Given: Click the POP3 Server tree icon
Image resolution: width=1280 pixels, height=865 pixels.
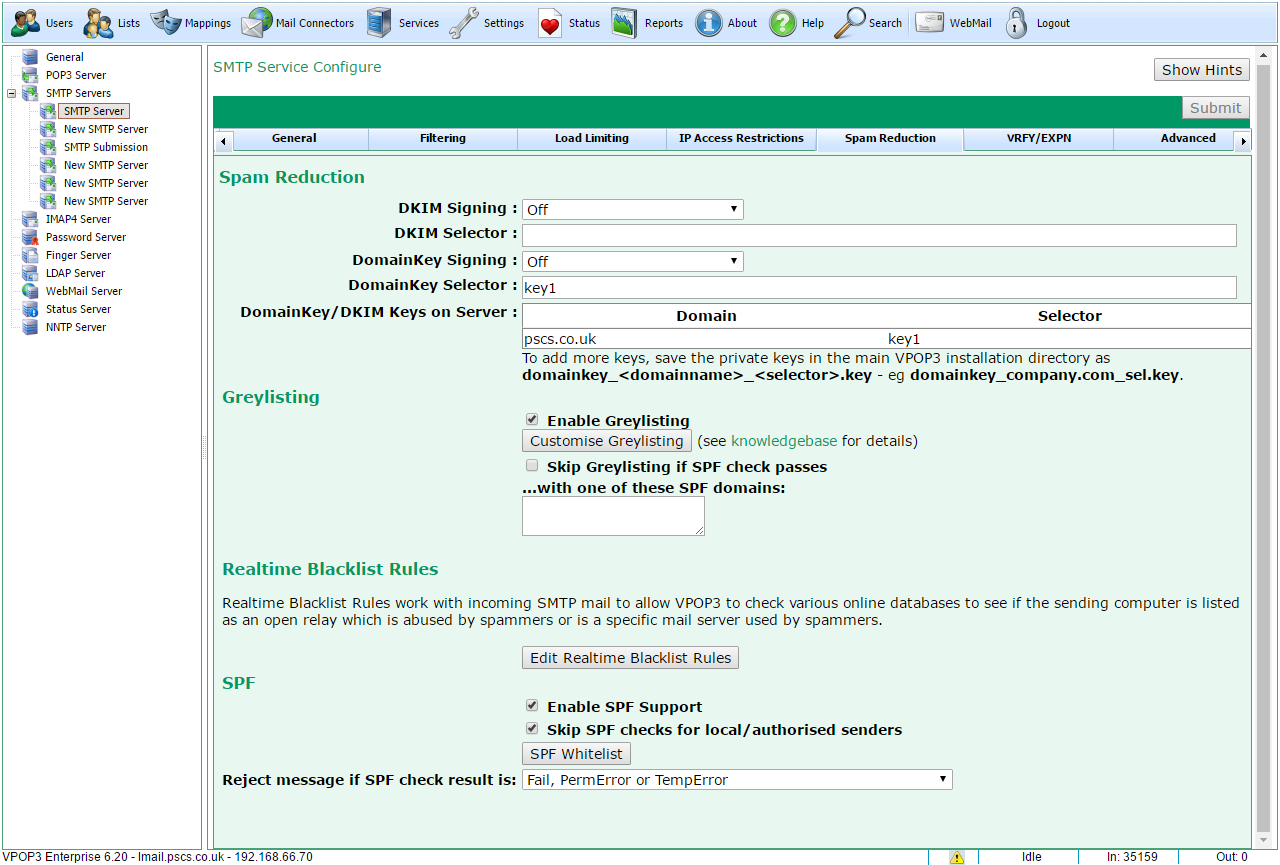Looking at the screenshot, I should [x=30, y=75].
